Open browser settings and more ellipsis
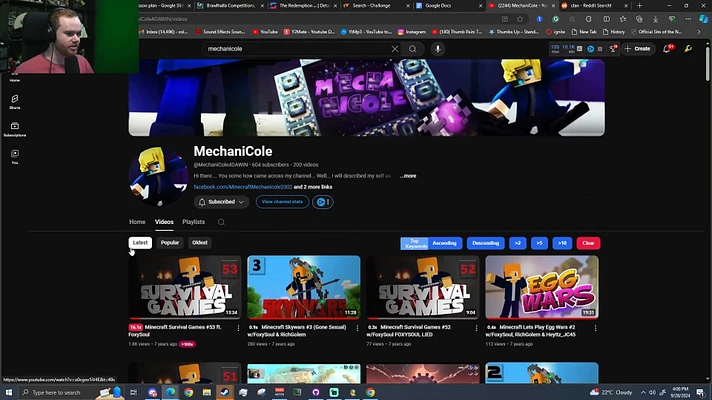The height and width of the screenshot is (400, 712). click(x=688, y=19)
